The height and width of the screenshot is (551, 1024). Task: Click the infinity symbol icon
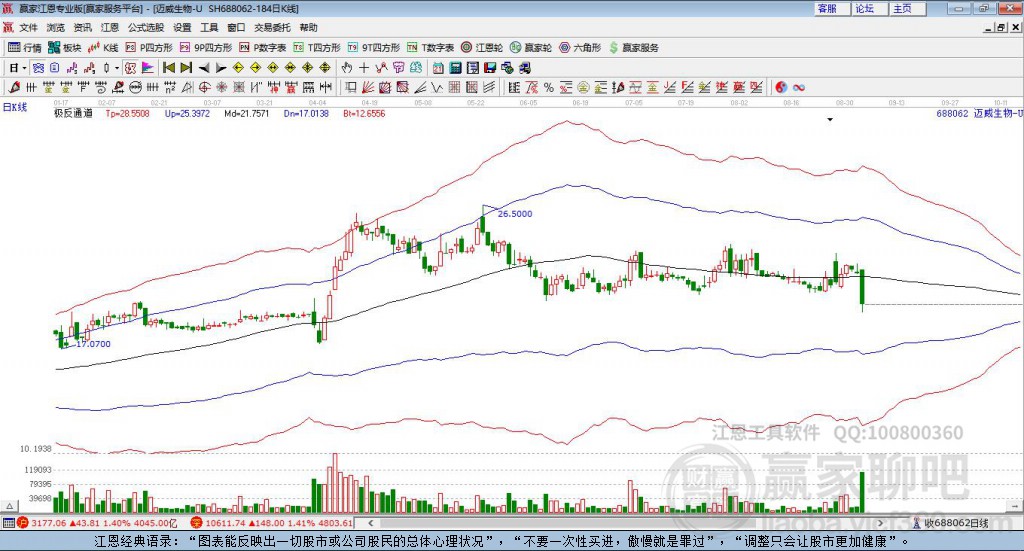[x=798, y=87]
